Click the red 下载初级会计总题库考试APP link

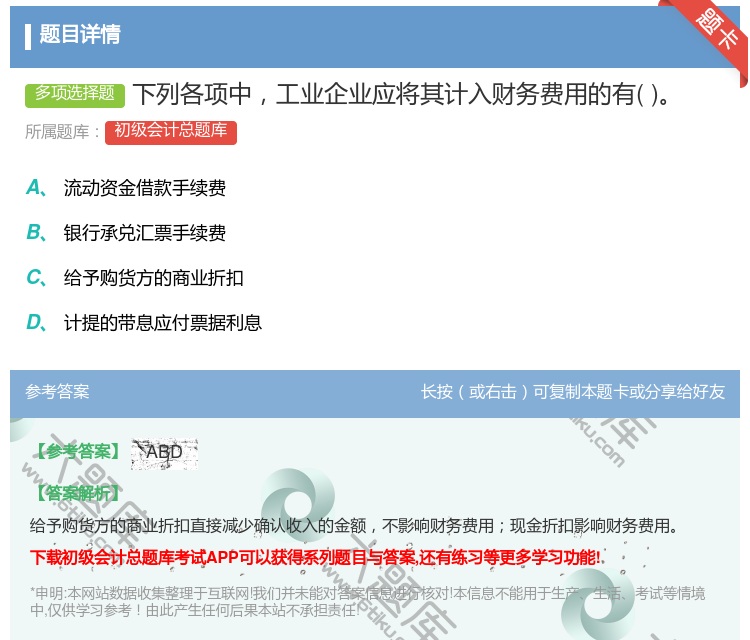(x=316, y=557)
